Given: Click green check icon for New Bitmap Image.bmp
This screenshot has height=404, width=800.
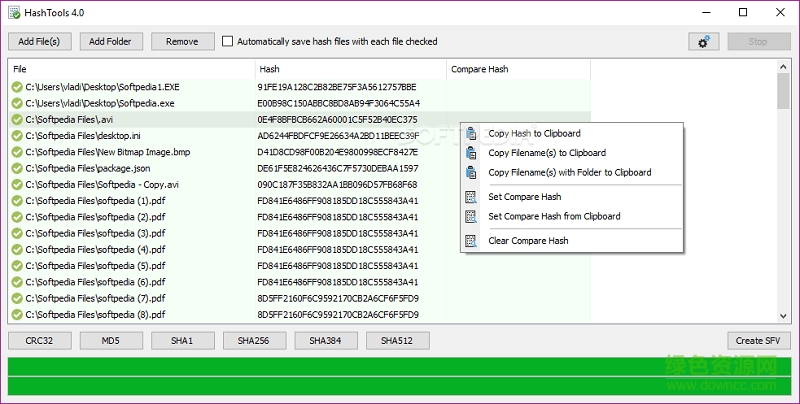Looking at the screenshot, I should click(x=17, y=152).
